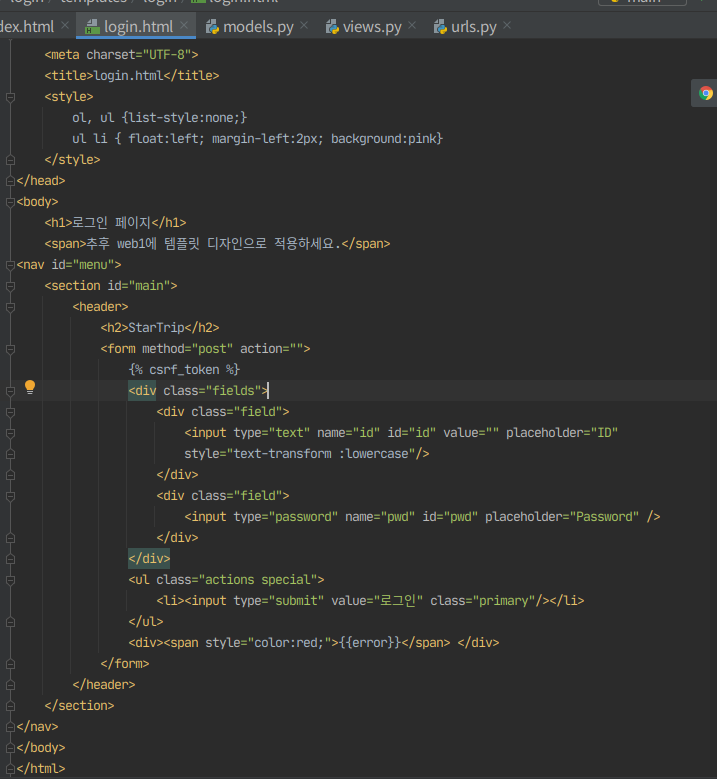Click the ol, ul {list-style:none;} rule

(x=159, y=118)
